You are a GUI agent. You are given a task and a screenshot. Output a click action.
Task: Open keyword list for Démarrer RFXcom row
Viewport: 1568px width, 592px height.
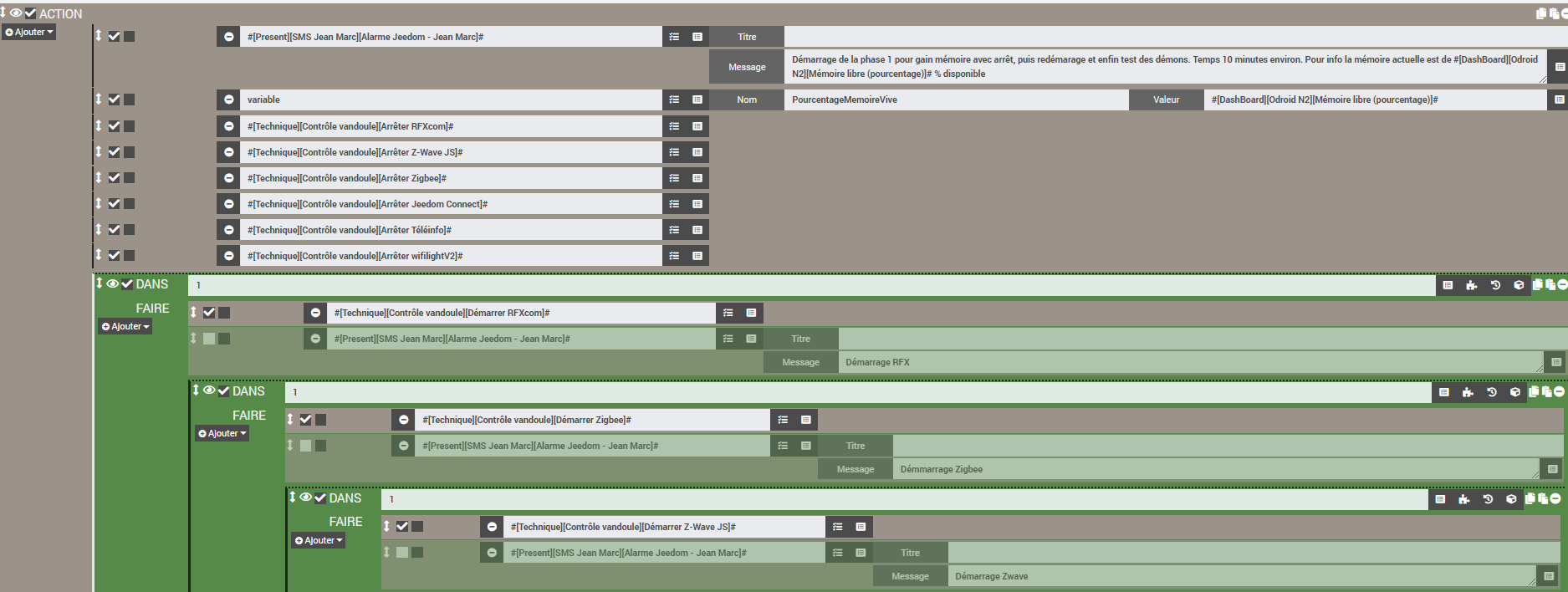(x=728, y=313)
